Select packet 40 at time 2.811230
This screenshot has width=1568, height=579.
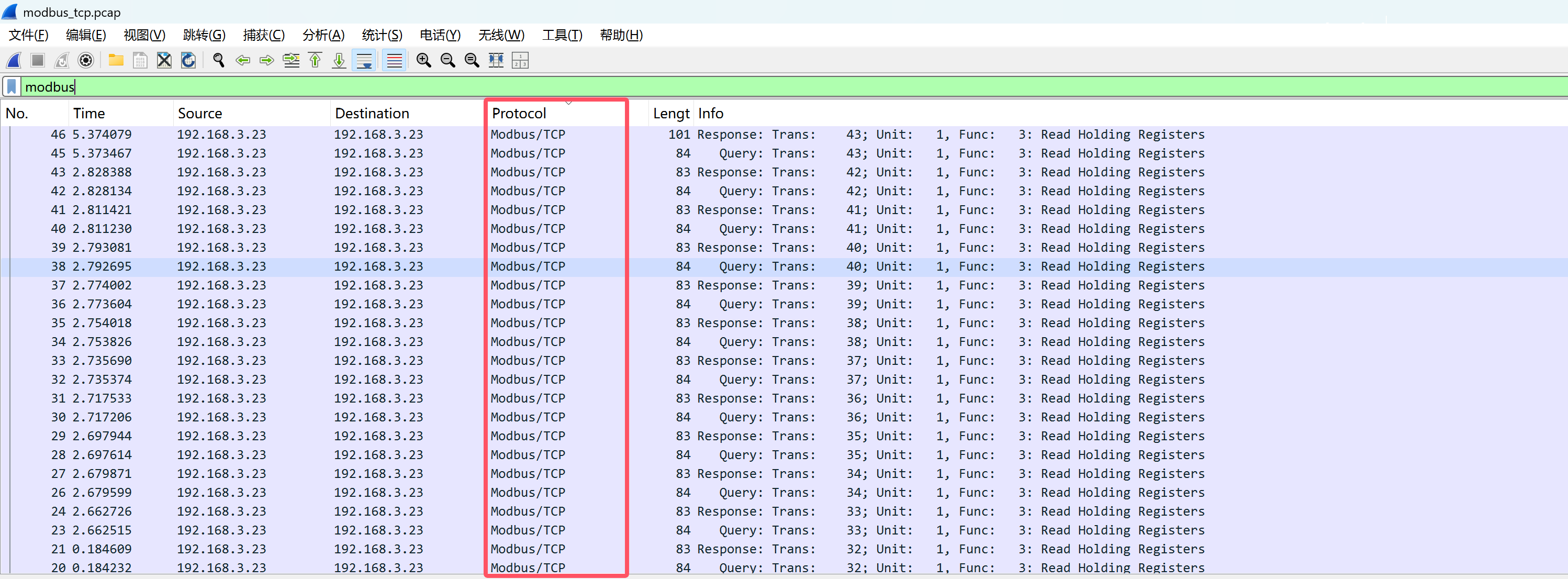pos(784,229)
